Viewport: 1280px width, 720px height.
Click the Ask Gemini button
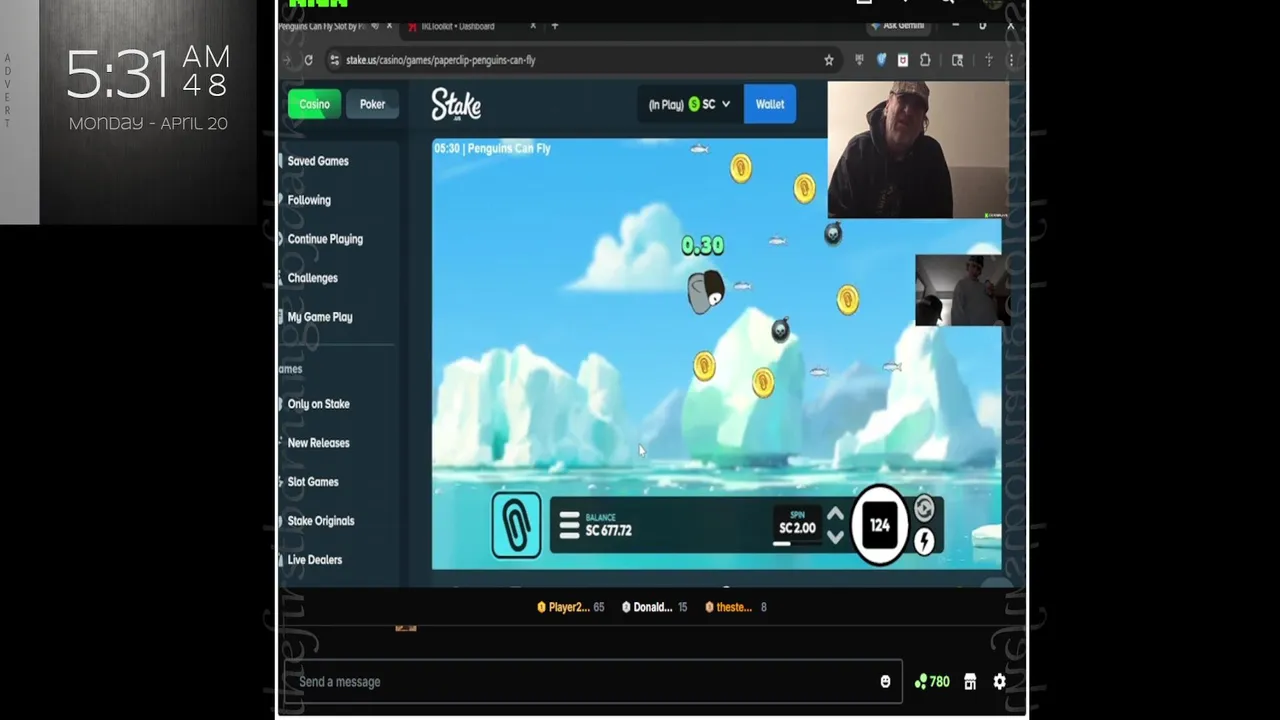pyautogui.click(x=898, y=26)
